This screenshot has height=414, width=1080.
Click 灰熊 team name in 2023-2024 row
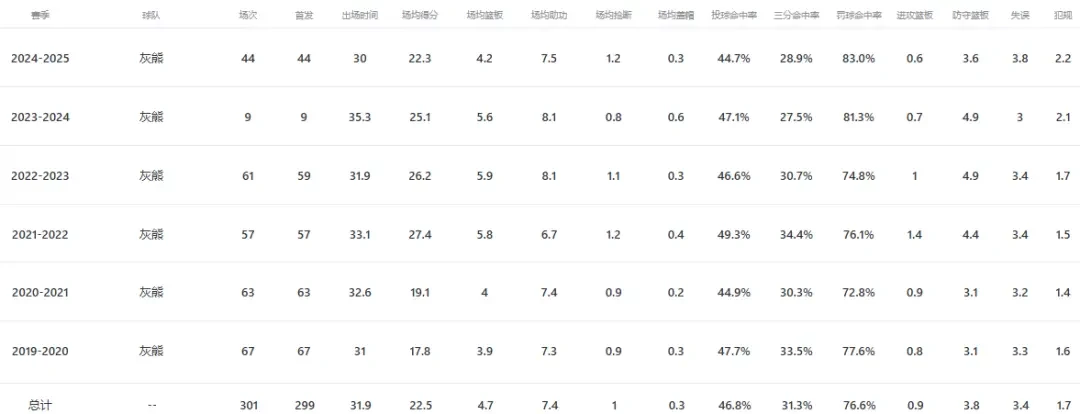pos(151,117)
